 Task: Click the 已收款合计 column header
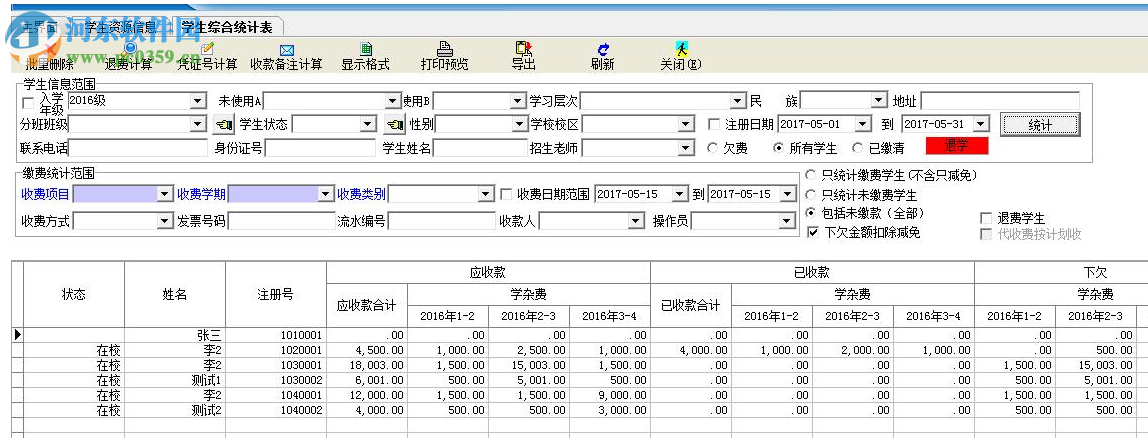(690, 305)
